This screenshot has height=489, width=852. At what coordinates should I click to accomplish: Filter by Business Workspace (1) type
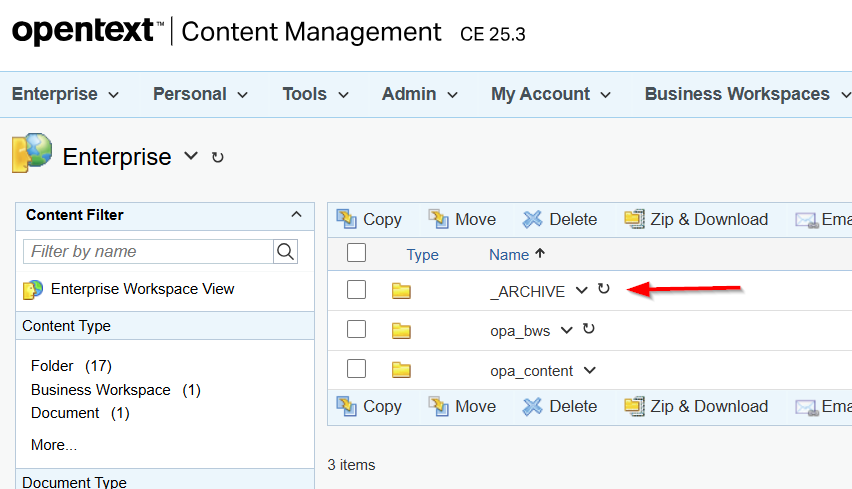tap(116, 390)
